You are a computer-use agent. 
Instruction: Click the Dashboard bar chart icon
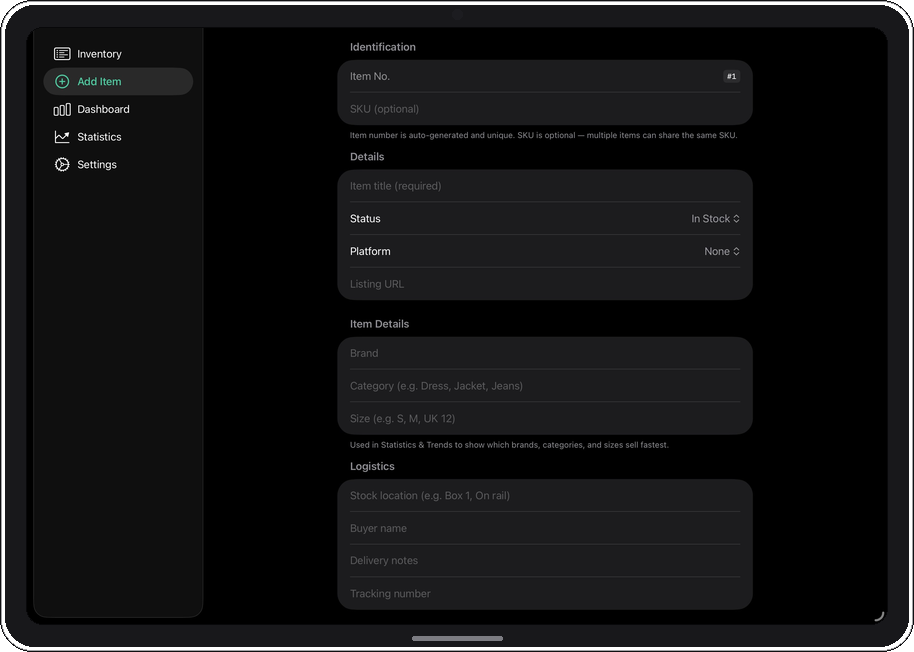62,110
